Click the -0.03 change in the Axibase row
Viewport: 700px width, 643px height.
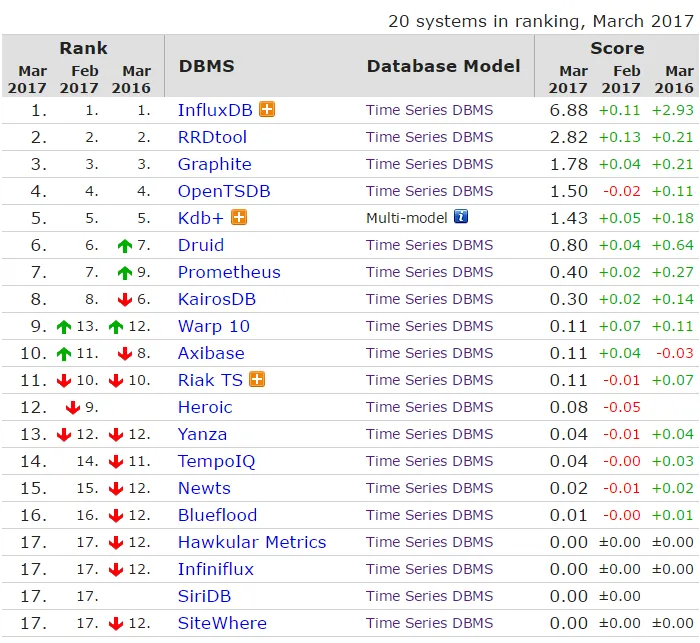[x=675, y=353]
